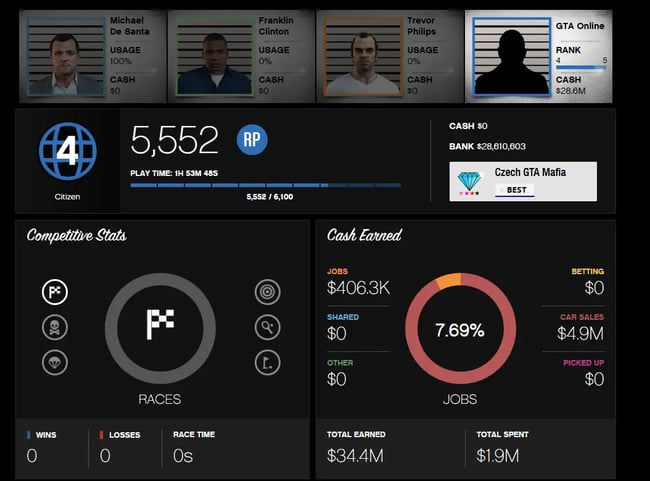Open the Trevor Philips character tab
The width and height of the screenshot is (650, 481).
tap(389, 56)
